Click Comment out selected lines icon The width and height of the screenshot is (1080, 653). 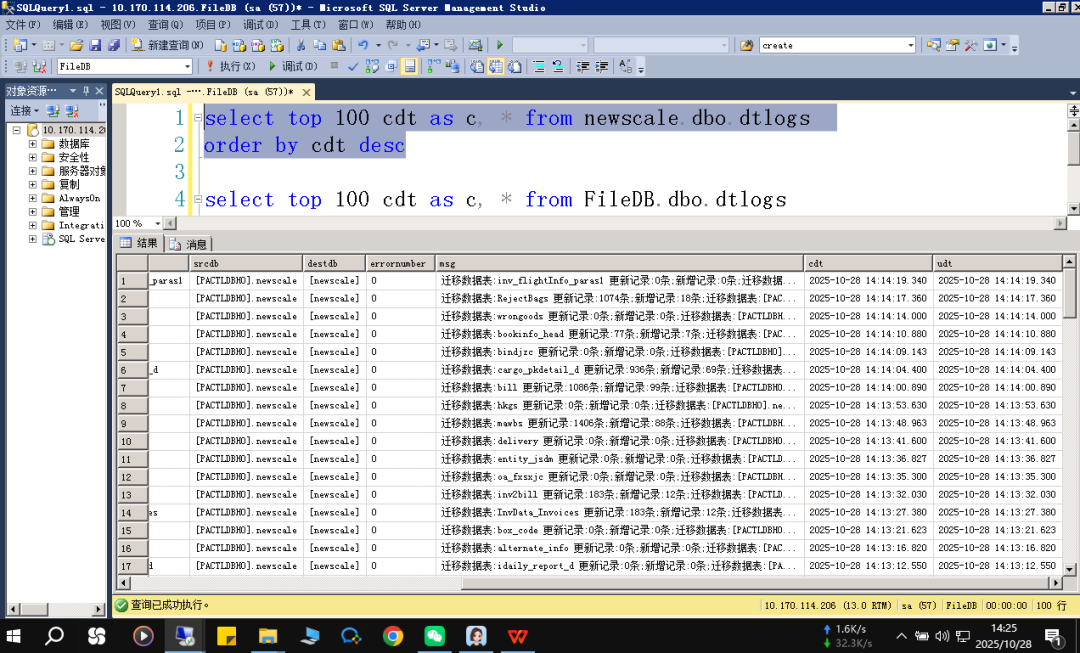click(539, 67)
